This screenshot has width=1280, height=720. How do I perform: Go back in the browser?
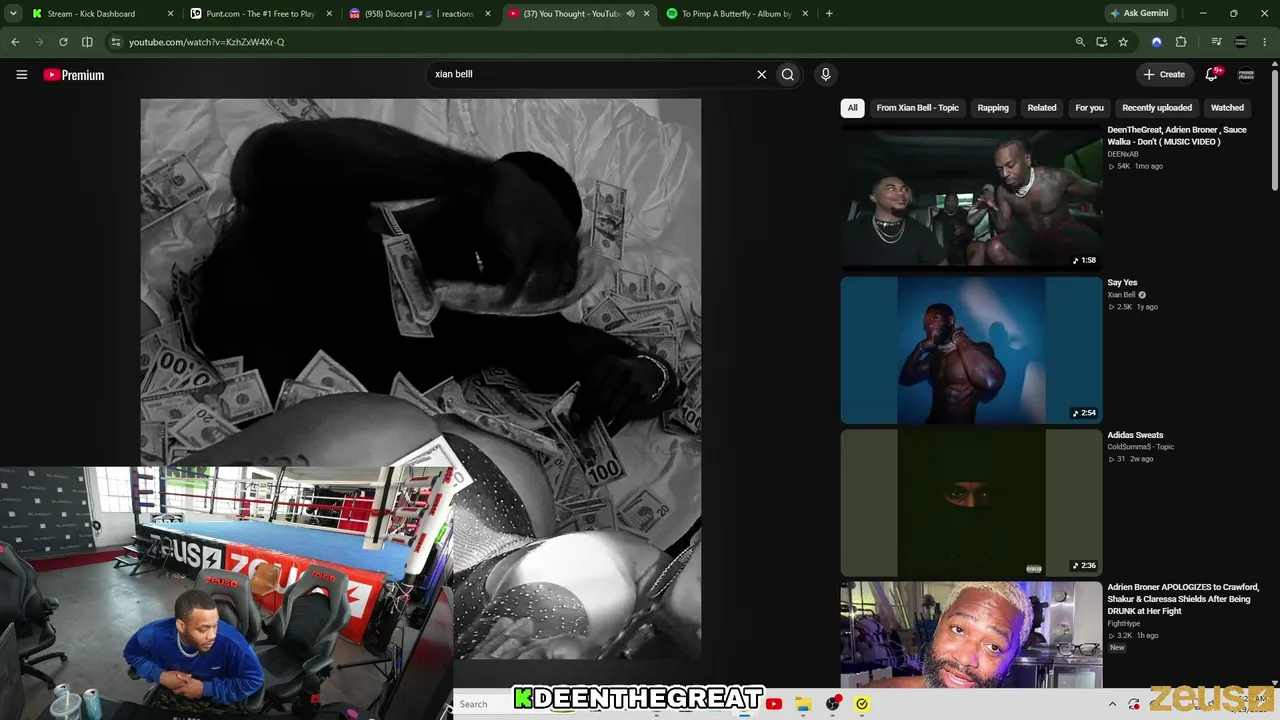click(15, 42)
